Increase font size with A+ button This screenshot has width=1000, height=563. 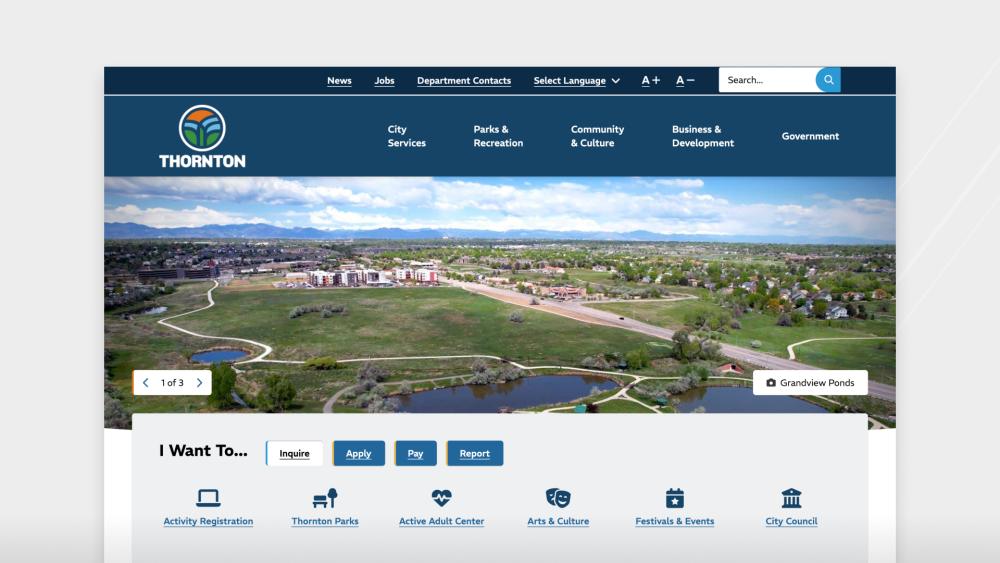click(x=651, y=81)
